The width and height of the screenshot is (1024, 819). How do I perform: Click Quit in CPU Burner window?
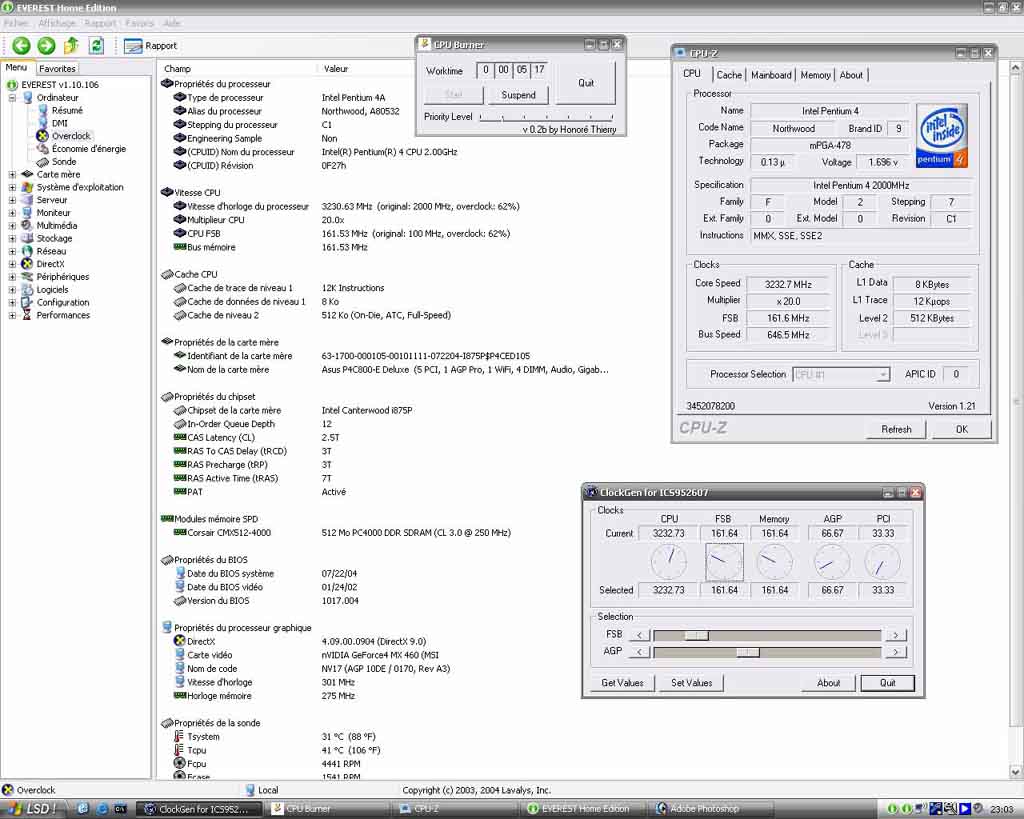click(x=586, y=83)
